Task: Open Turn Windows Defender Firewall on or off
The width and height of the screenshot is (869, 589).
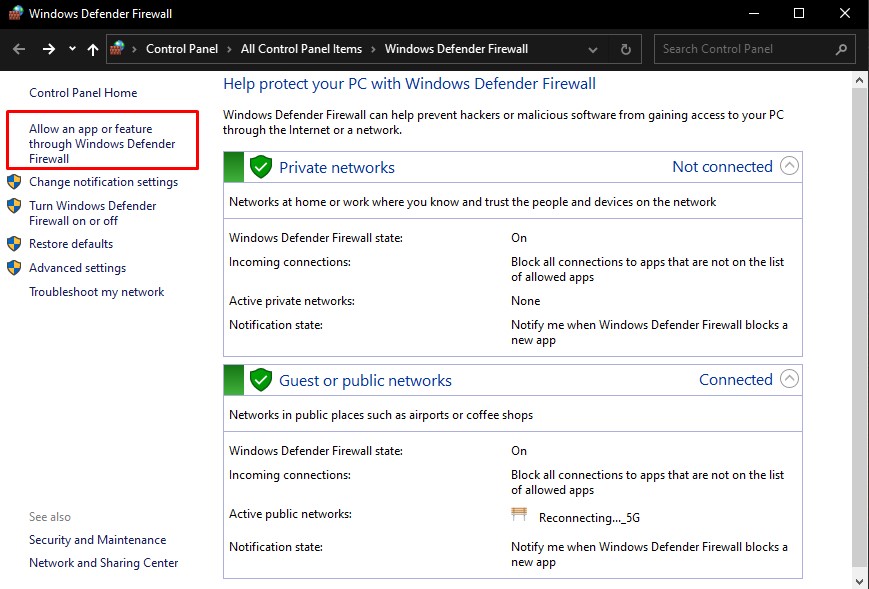Action: pos(93,213)
